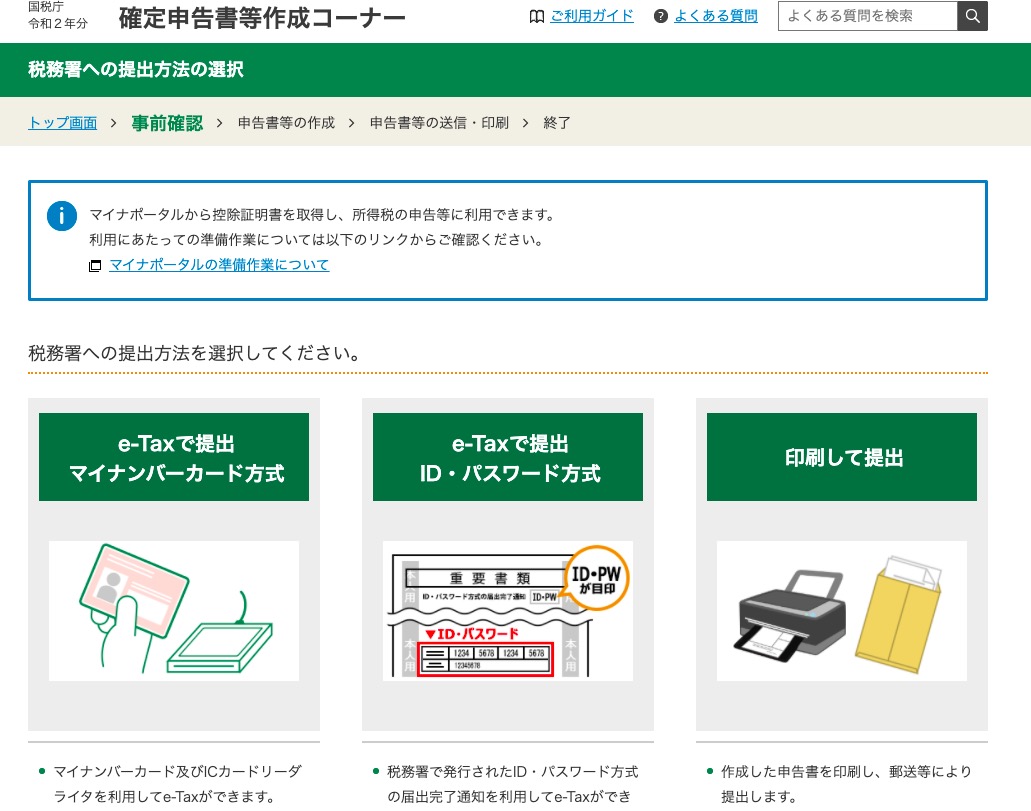Click the search magnifier icon button
Image resolution: width=1031 pixels, height=811 pixels.
point(972,16)
